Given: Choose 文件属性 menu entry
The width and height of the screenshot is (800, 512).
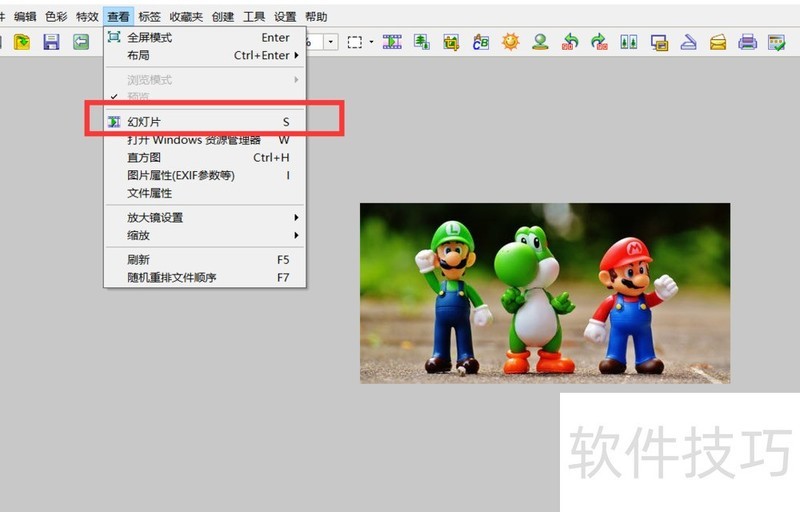Looking at the screenshot, I should tap(205, 193).
